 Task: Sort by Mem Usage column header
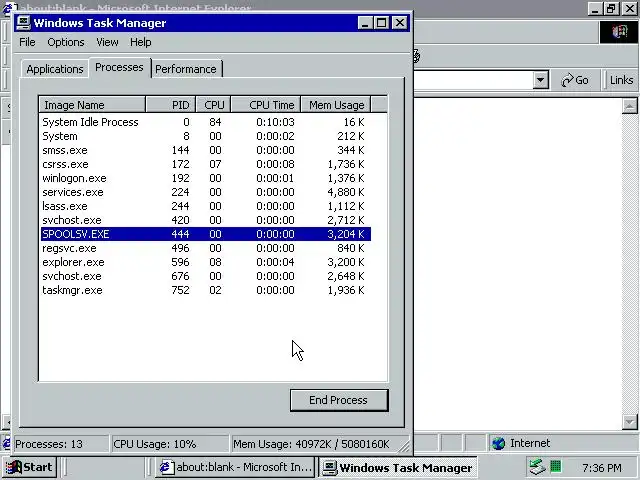pyautogui.click(x=336, y=105)
